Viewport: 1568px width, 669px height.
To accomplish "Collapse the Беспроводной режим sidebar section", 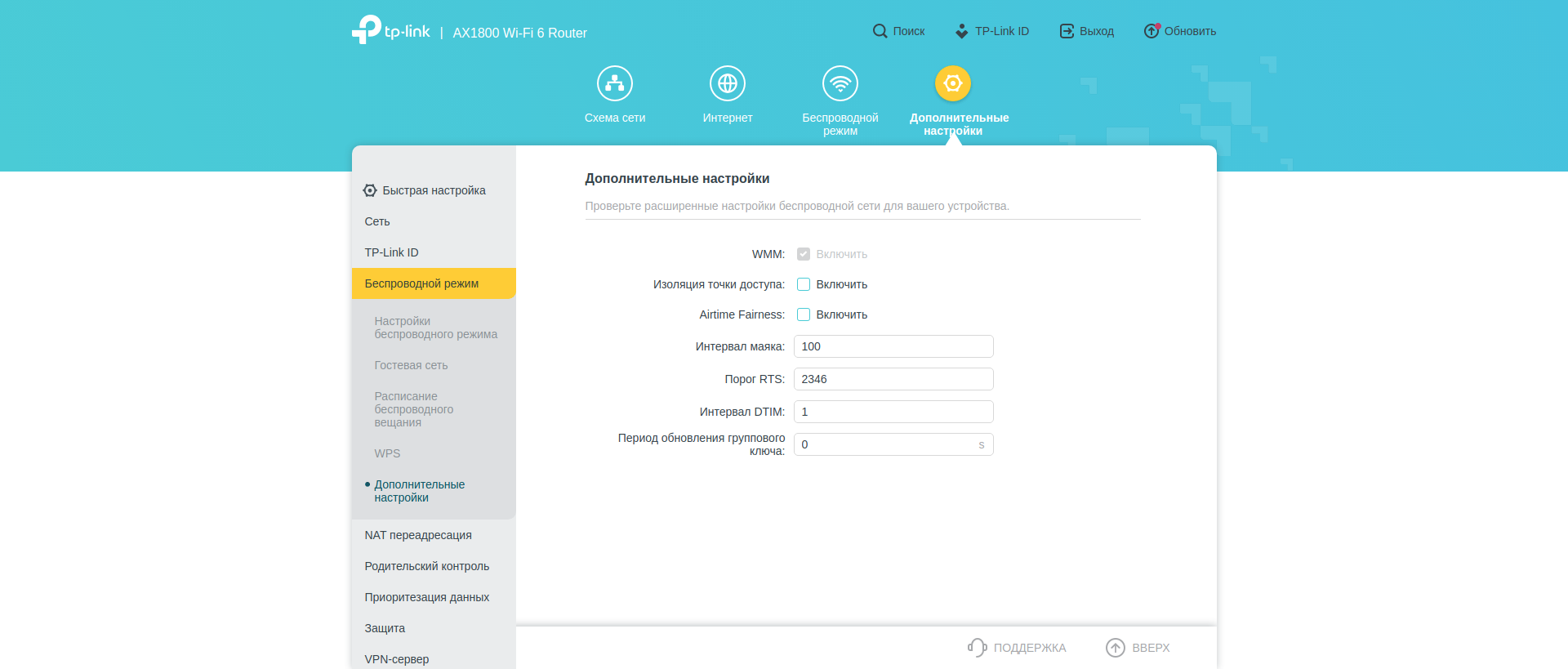I will (x=433, y=283).
